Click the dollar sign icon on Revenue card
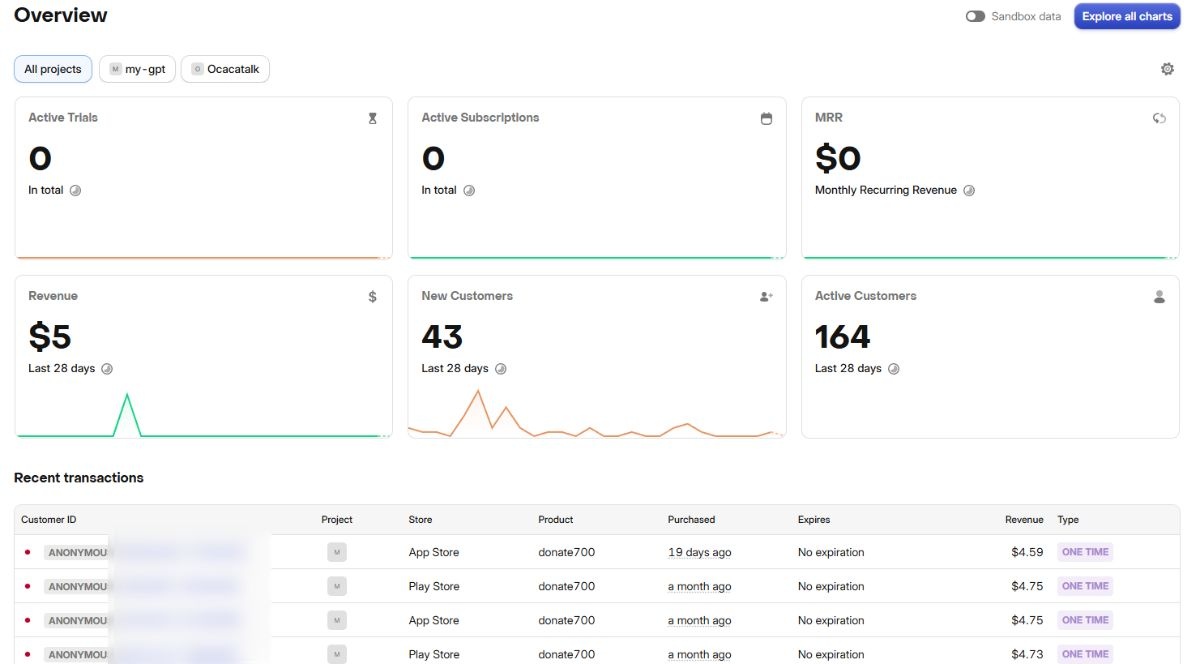 tap(372, 297)
